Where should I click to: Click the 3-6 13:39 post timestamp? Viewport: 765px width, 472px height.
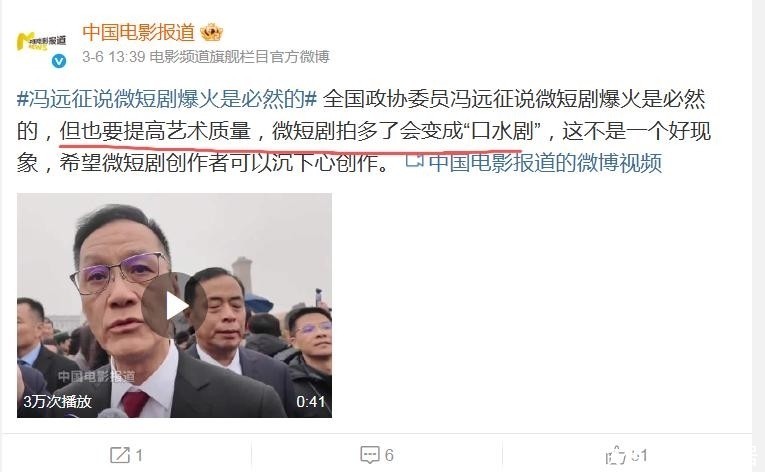pos(114,57)
